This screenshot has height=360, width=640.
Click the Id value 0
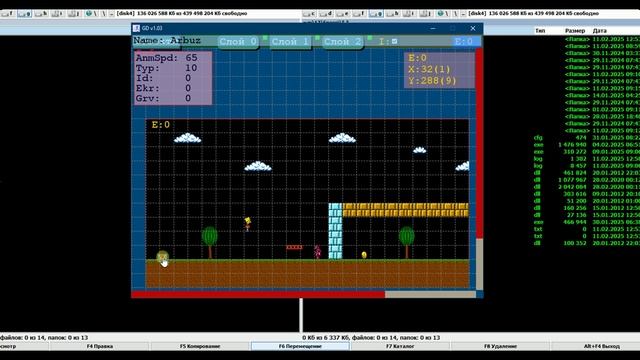pyautogui.click(x=188, y=78)
